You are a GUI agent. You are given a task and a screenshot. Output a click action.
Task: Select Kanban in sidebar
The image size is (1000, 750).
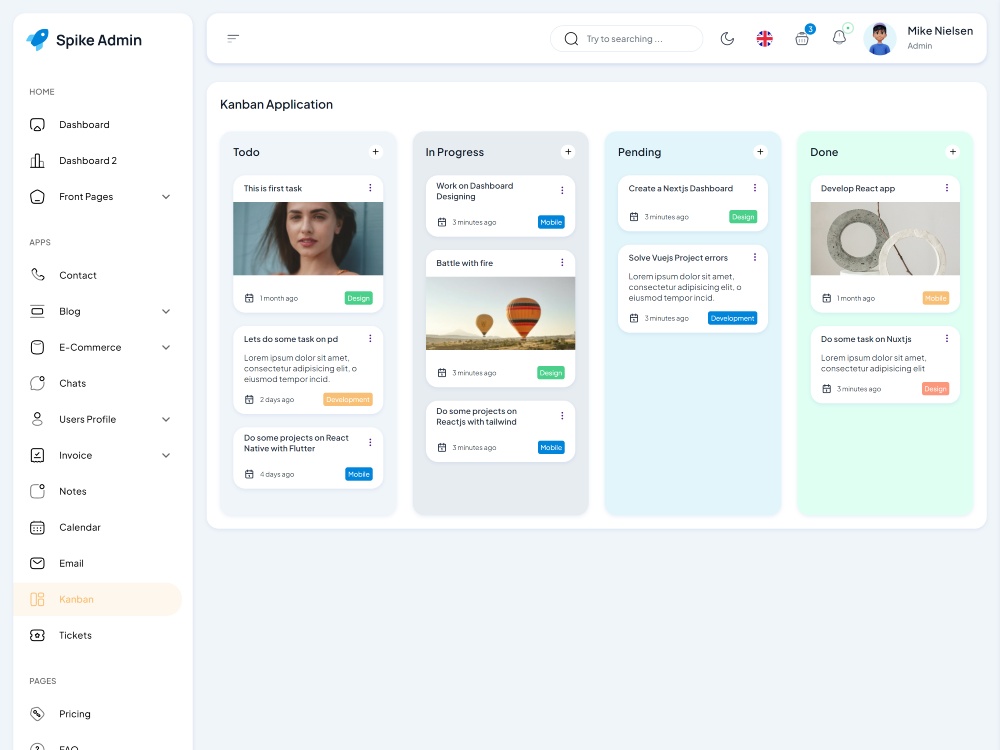98,599
